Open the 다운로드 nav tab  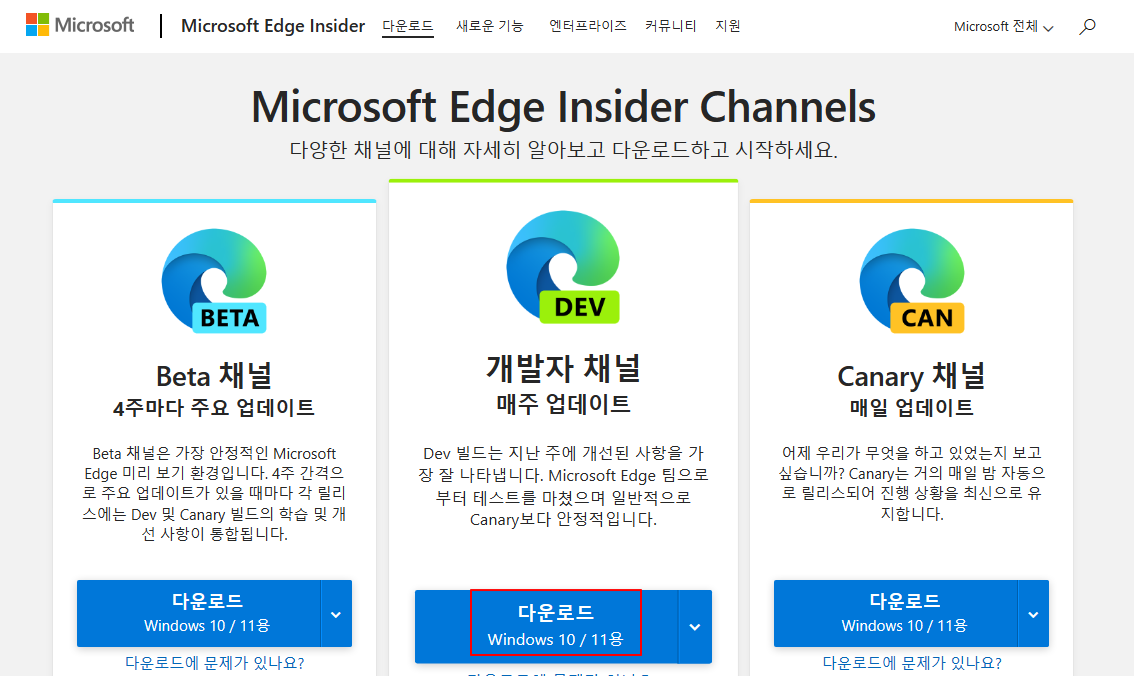[x=408, y=26]
